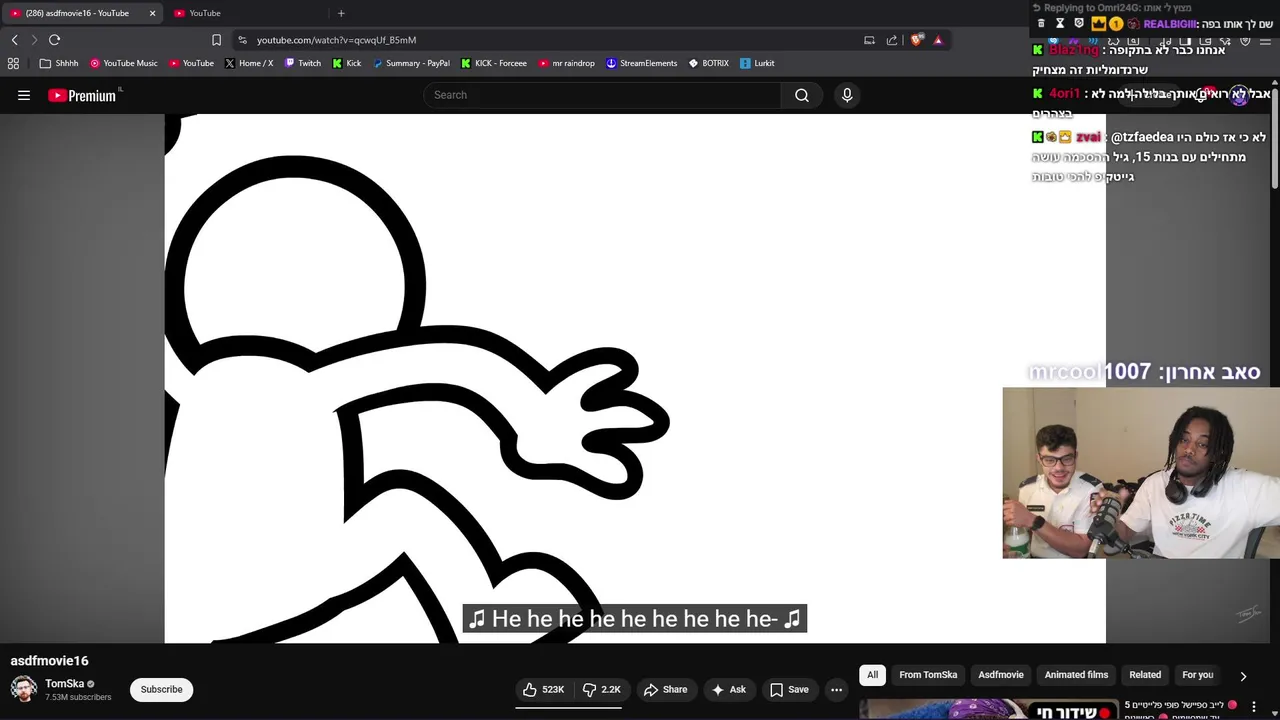Click the streamer webcam overlay

(x=1141, y=473)
